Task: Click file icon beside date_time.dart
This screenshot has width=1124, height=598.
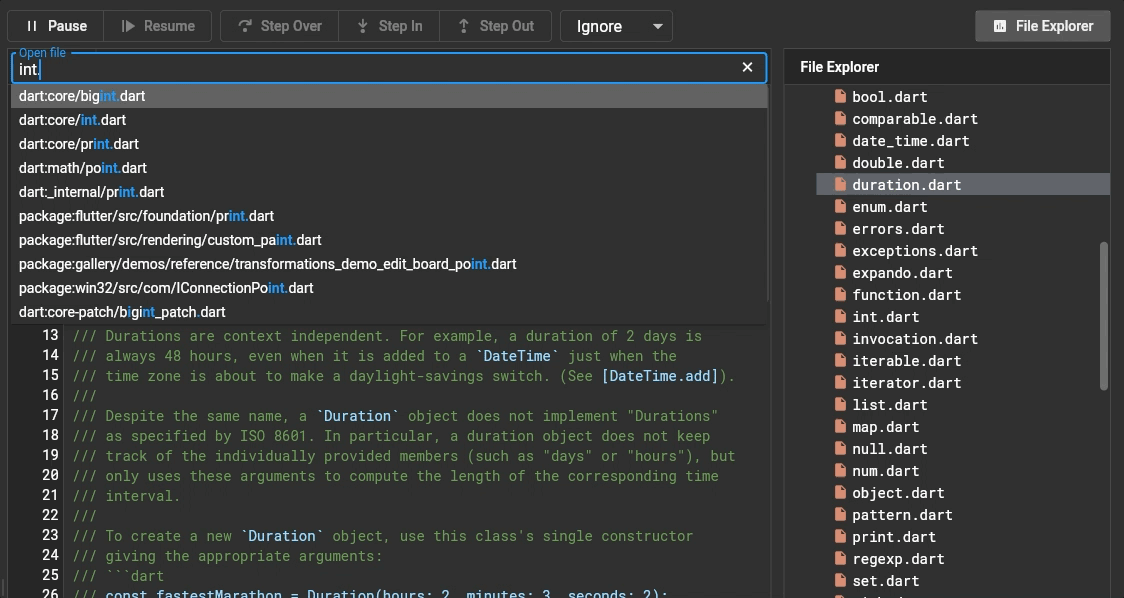Action: [x=840, y=141]
